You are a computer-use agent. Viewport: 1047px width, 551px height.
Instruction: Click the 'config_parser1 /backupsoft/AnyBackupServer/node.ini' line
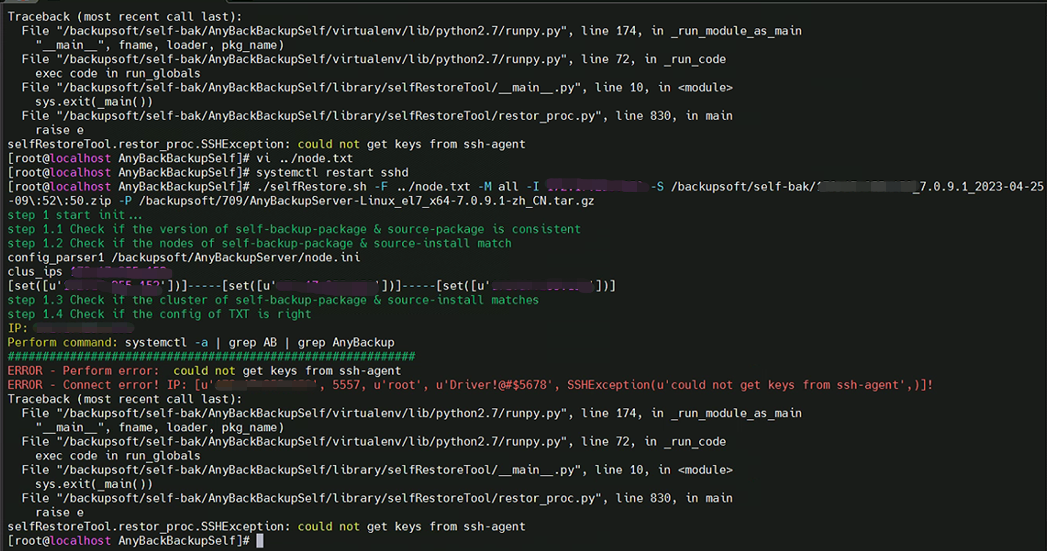pyautogui.click(x=184, y=257)
